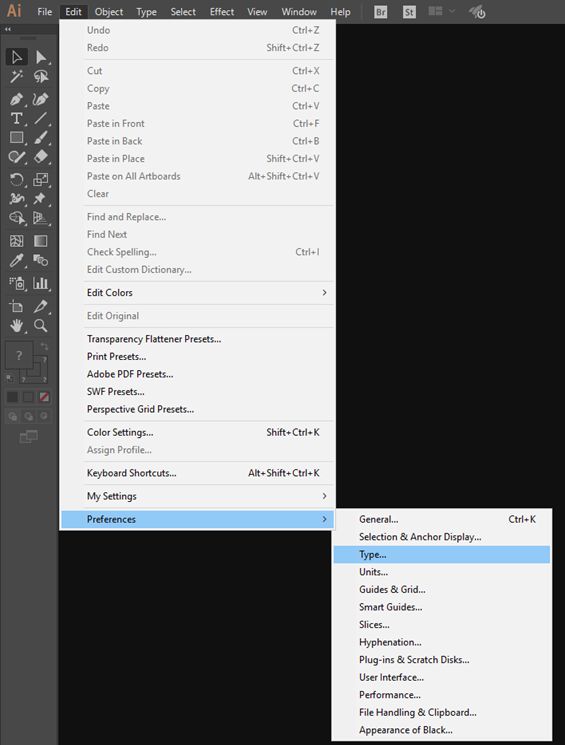Click the None (red slash) swatch

[44, 397]
